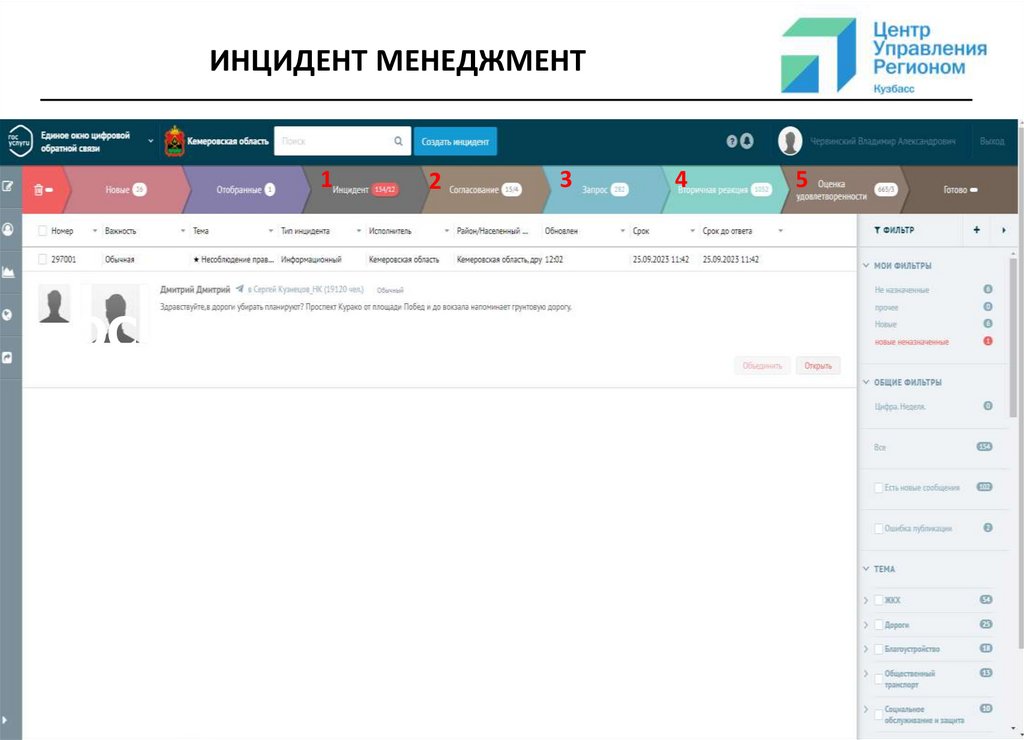1024x740 pixels.
Task: Open the user profile icon in sidebar
Action: pos(8,229)
